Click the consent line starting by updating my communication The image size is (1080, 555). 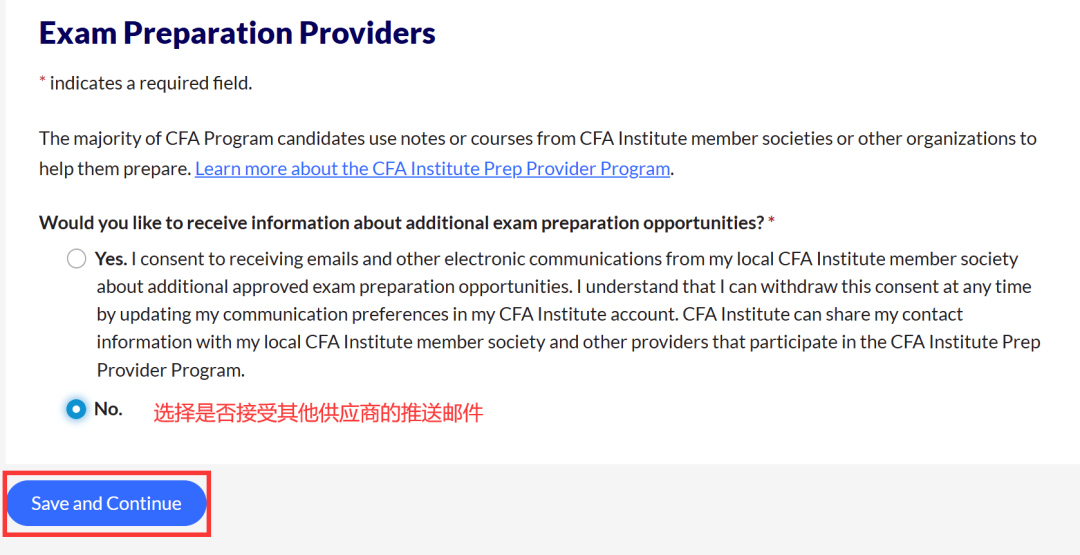(x=530, y=314)
